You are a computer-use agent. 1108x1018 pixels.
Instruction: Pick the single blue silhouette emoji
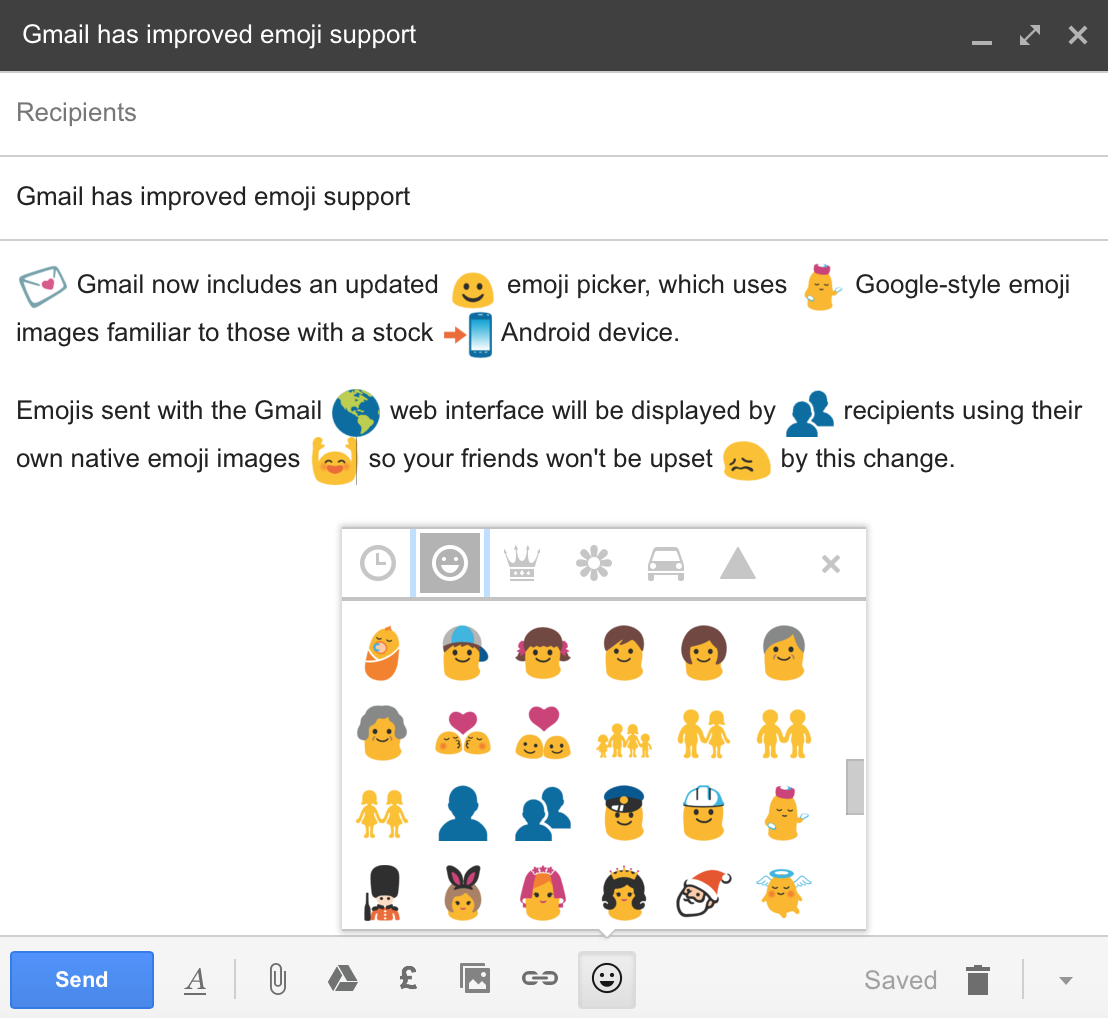point(463,814)
